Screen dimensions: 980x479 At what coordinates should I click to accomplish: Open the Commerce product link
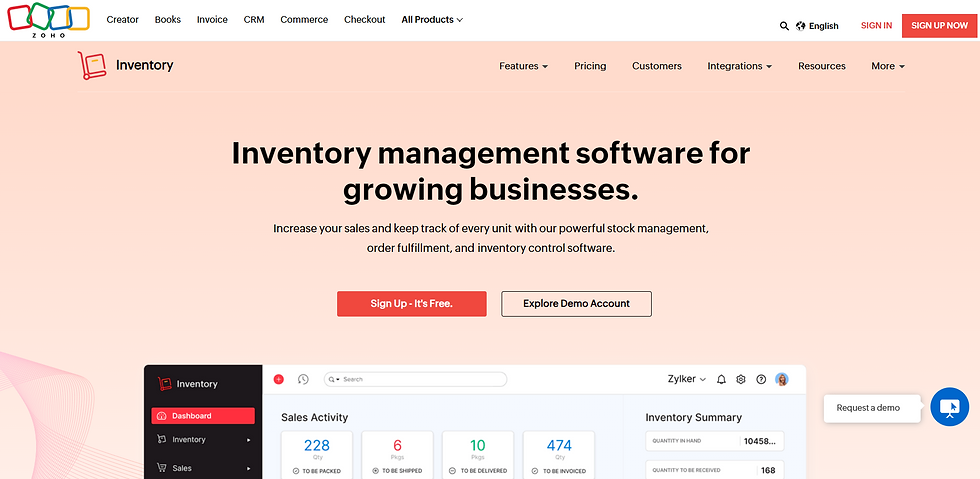coord(304,20)
